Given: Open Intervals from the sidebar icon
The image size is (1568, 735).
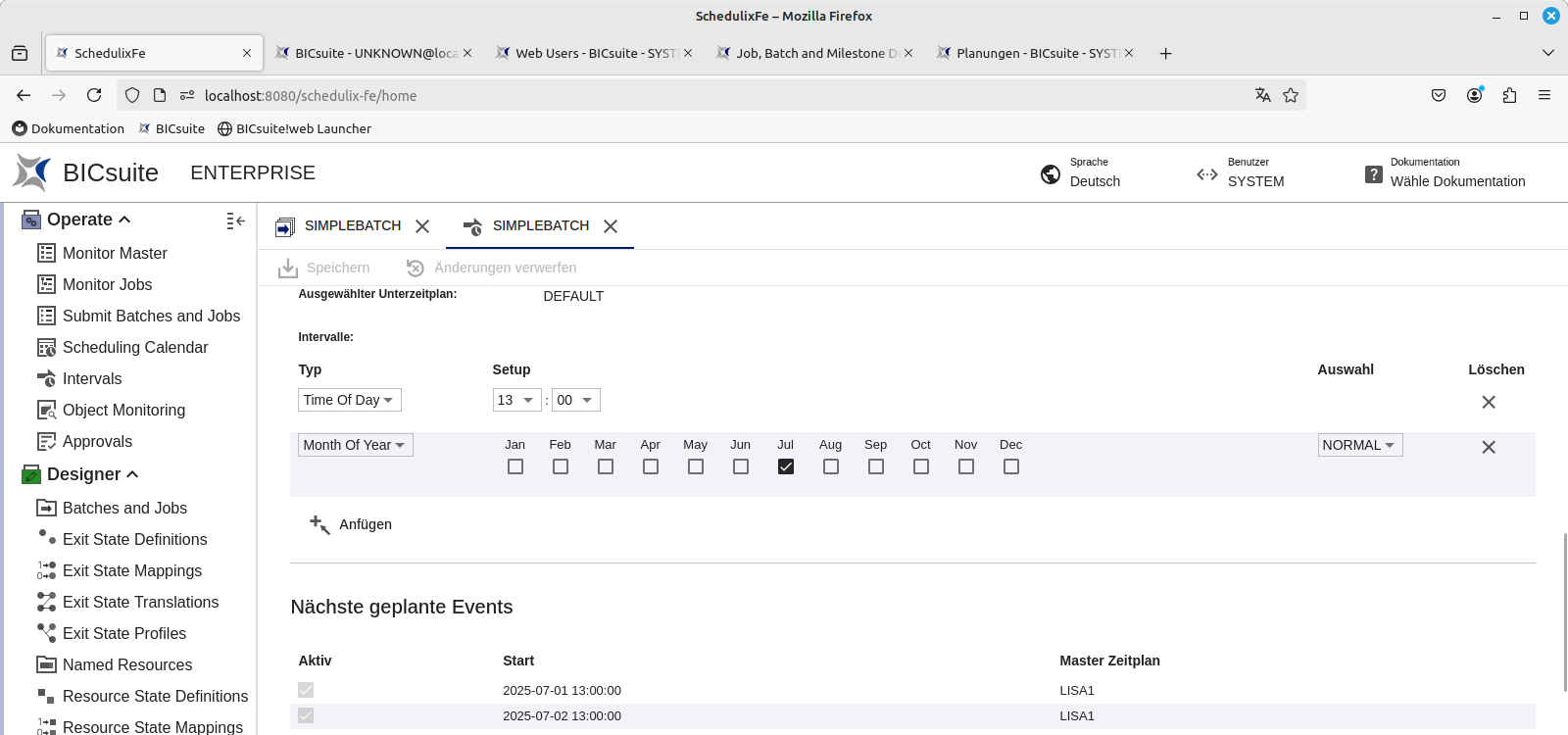Looking at the screenshot, I should click(x=46, y=379).
